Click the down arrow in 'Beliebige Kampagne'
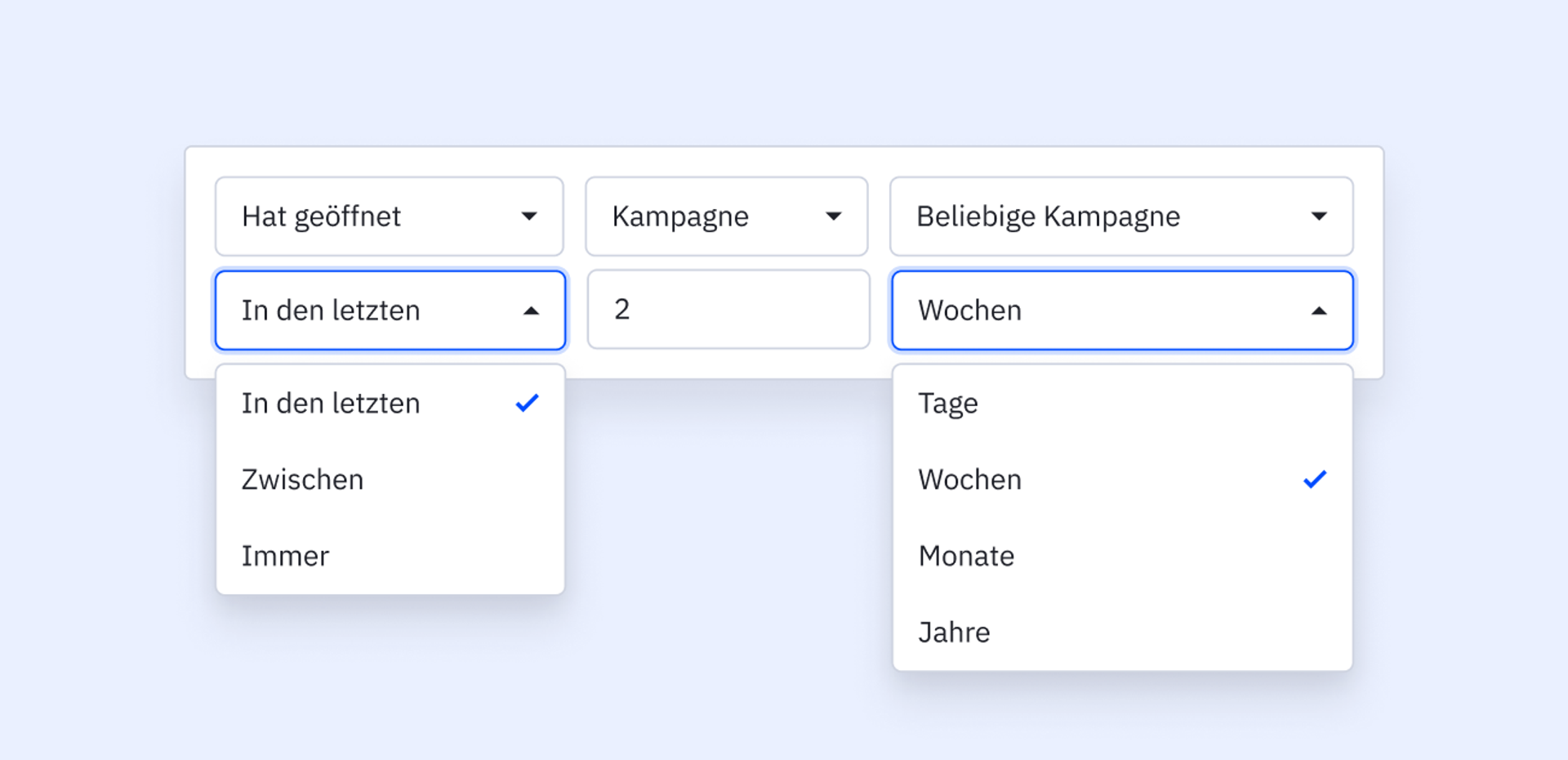Image resolution: width=1568 pixels, height=760 pixels. click(x=1318, y=217)
